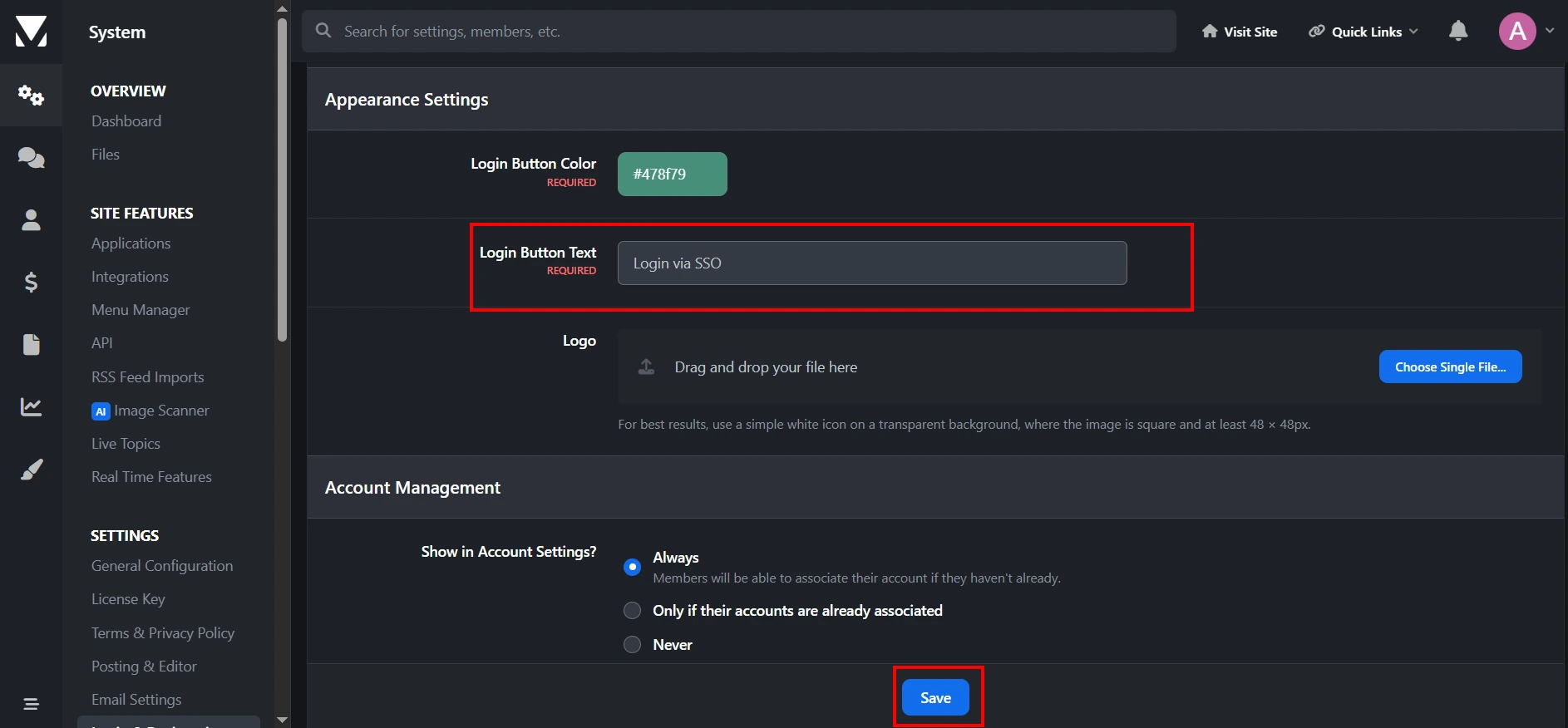Viewport: 1568px width, 728px height.
Task: Click the Save button
Action: click(935, 697)
